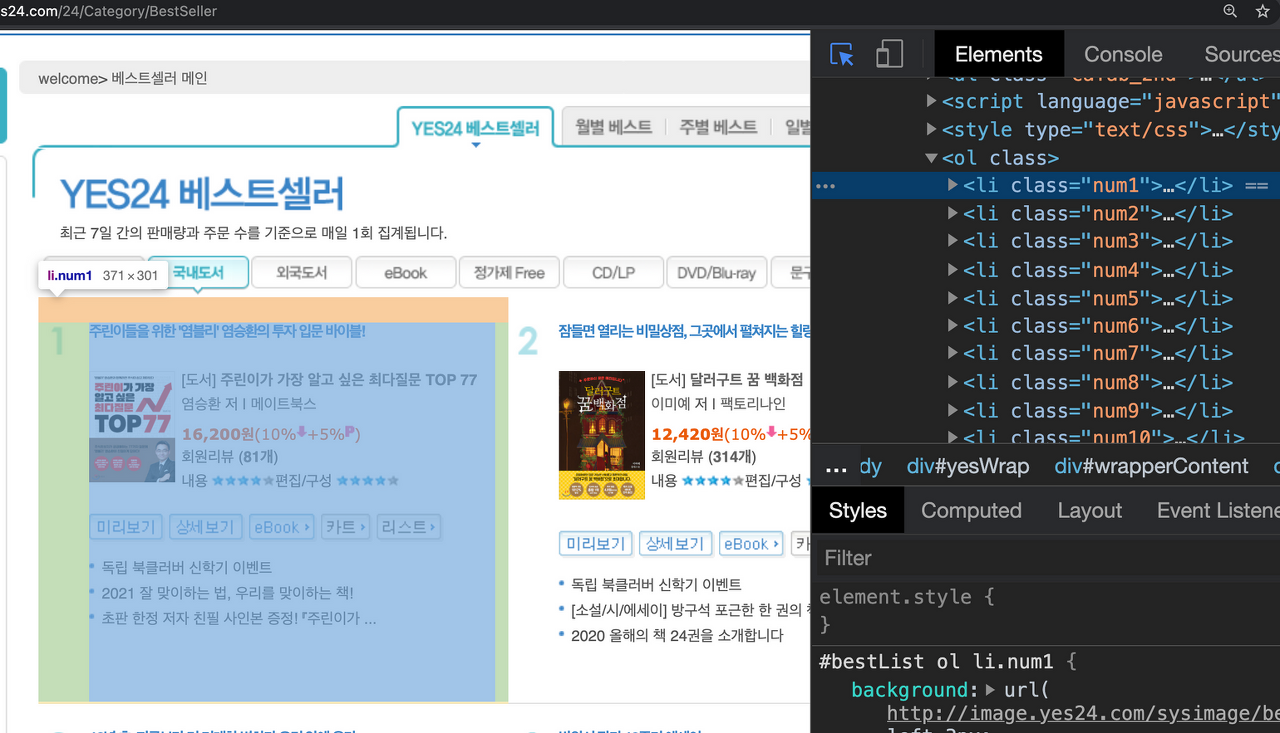1280x733 pixels.
Task: Select the 외국도서 category button
Action: (302, 272)
